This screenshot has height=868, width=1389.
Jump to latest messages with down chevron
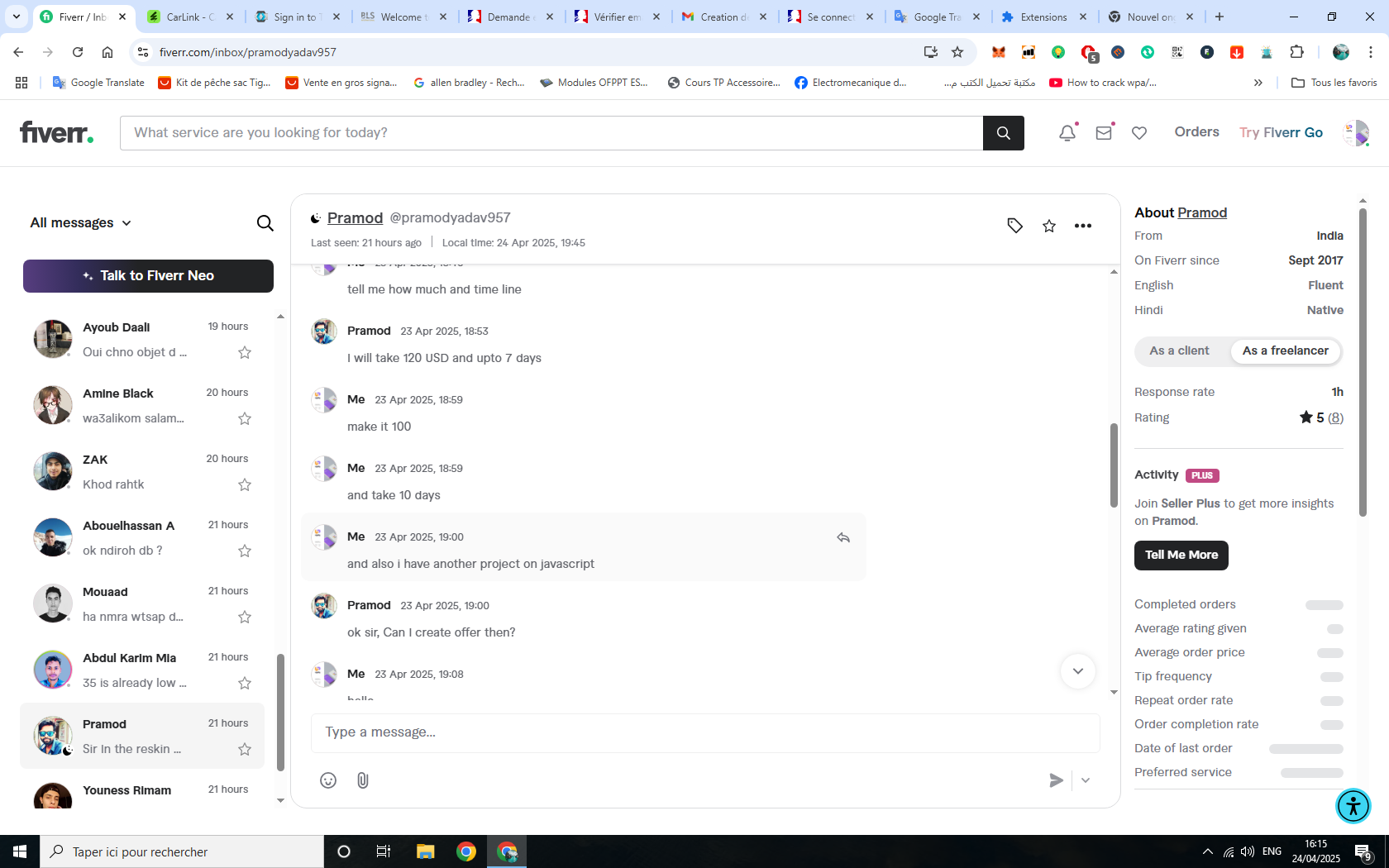coord(1078,671)
